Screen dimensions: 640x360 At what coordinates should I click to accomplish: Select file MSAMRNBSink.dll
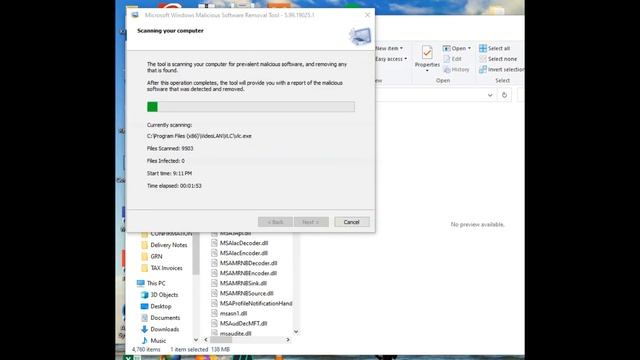[x=239, y=283]
